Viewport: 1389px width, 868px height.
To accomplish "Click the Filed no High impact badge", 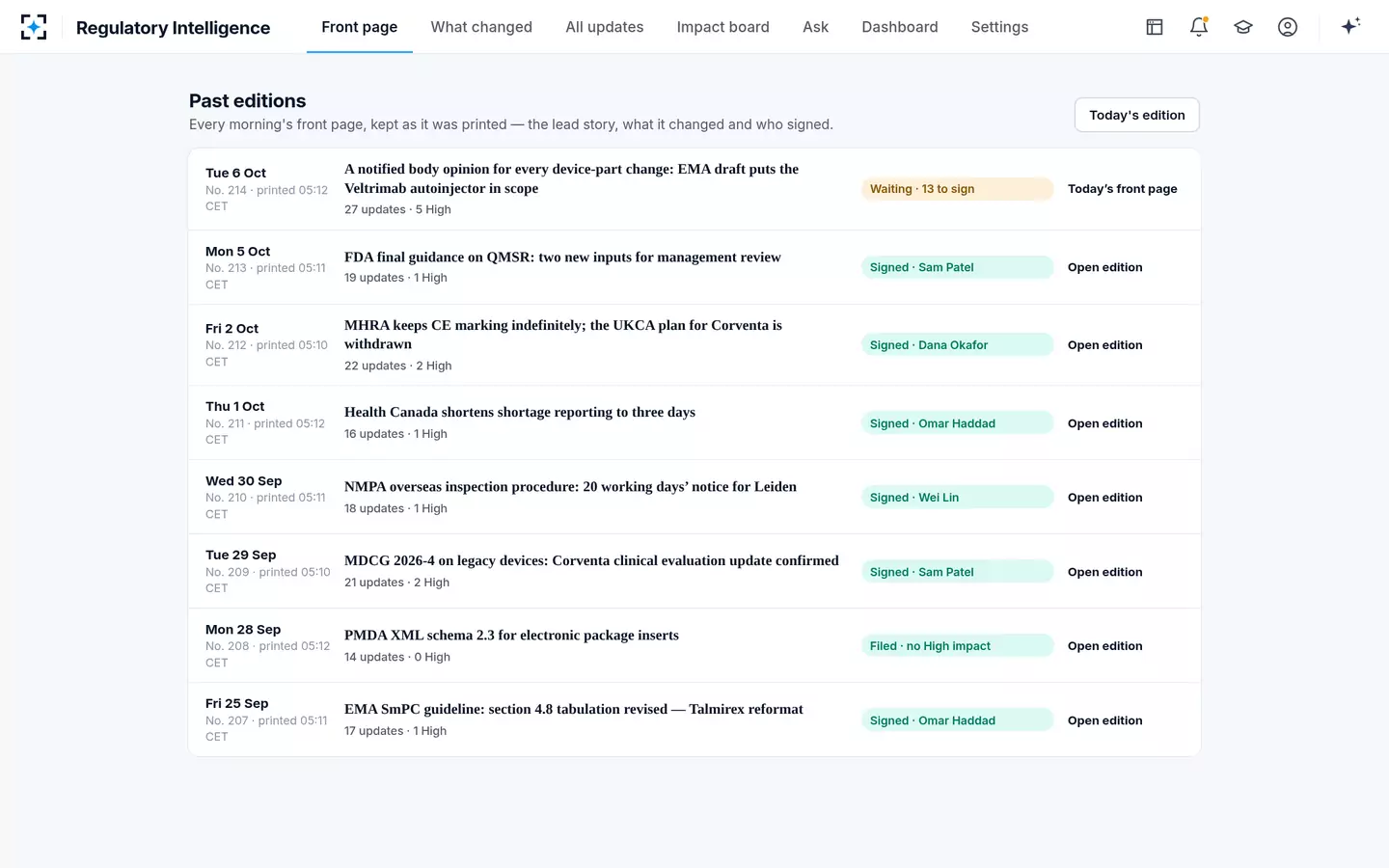I will pyautogui.click(x=957, y=646).
